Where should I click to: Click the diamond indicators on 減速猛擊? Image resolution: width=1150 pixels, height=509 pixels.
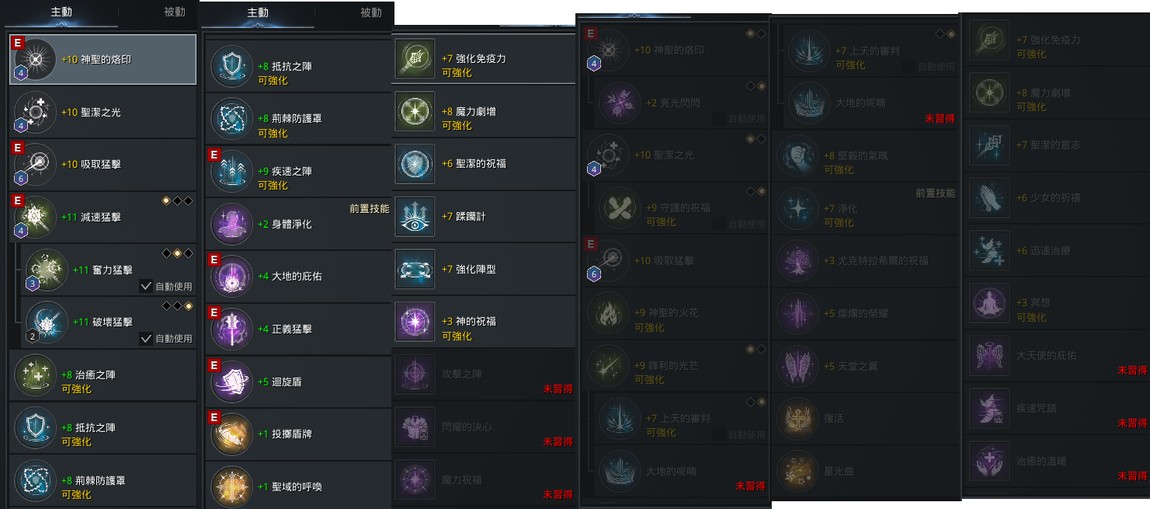pyautogui.click(x=178, y=201)
